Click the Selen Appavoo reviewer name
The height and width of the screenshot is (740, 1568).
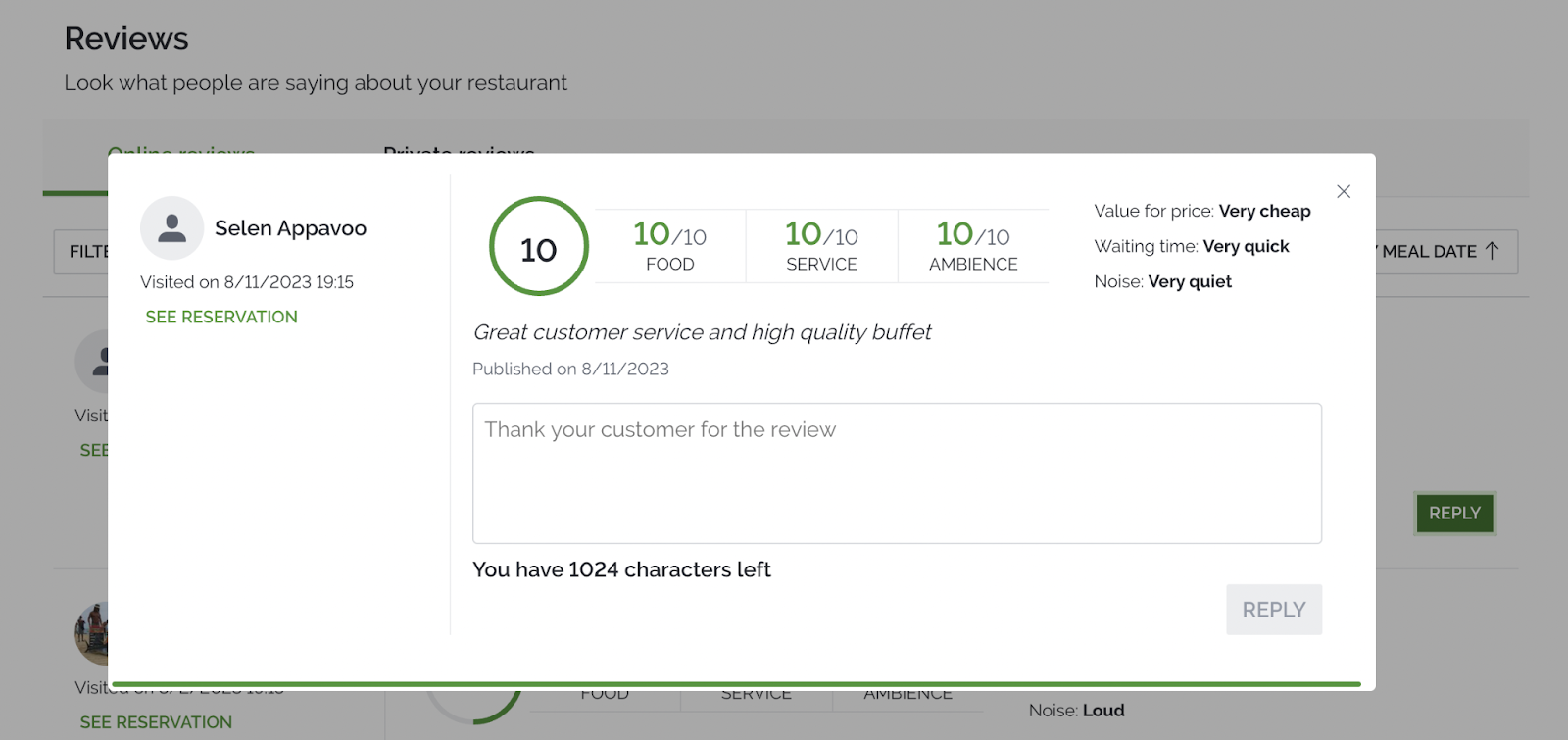(290, 228)
